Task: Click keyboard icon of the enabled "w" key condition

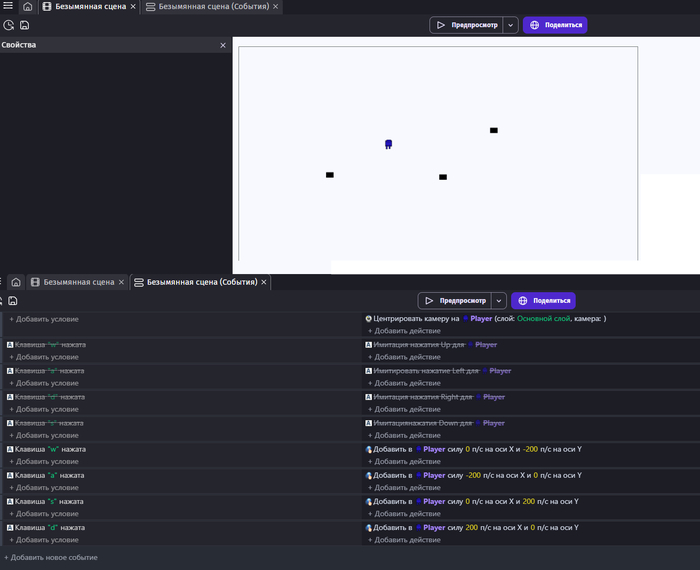Action: [10, 449]
